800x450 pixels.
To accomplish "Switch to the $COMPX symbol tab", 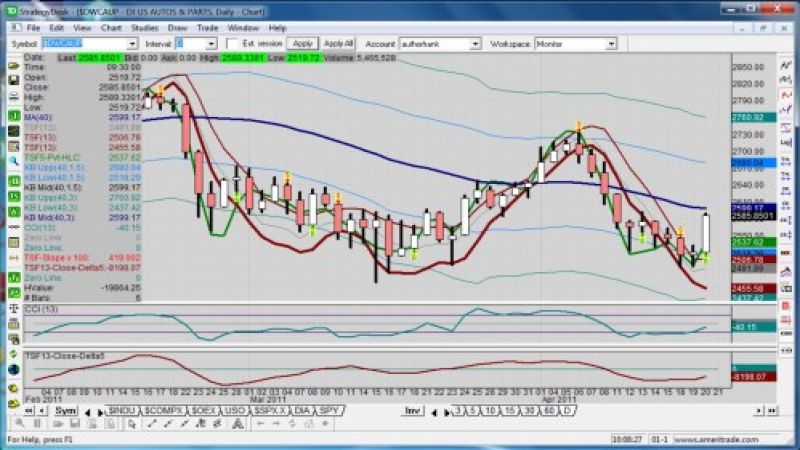I will (163, 411).
